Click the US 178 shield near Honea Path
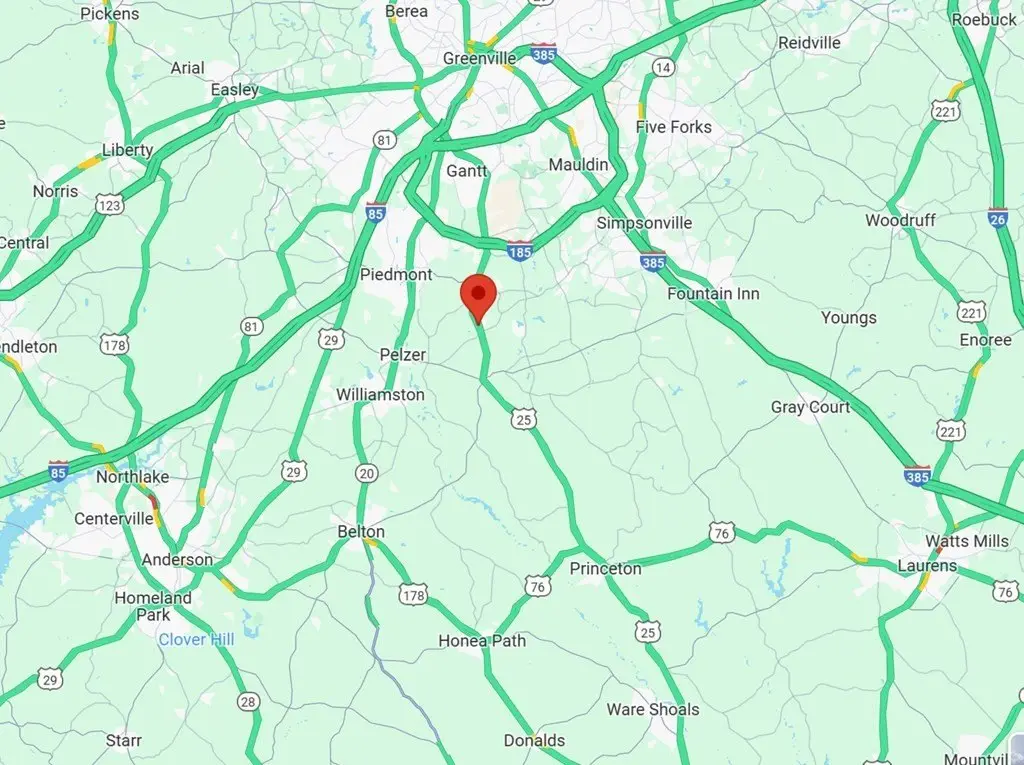 tap(413, 594)
